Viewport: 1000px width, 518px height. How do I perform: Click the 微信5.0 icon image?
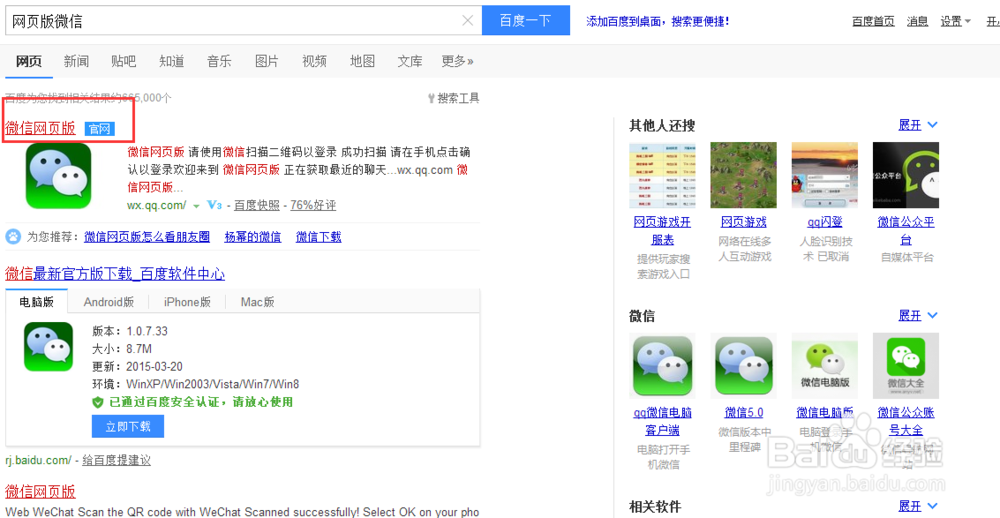point(744,366)
